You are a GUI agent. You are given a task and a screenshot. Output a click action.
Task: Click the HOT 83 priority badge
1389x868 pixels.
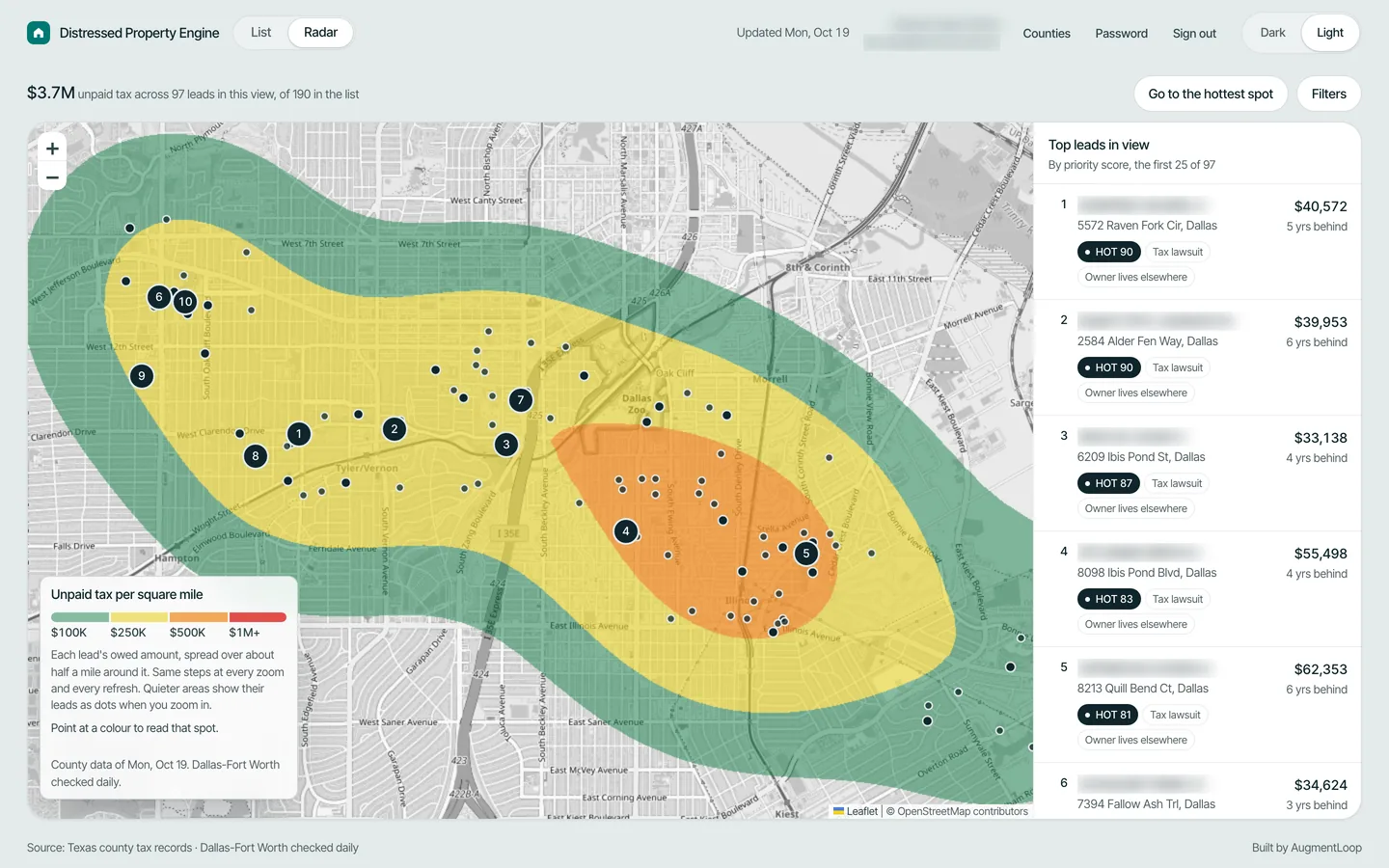click(1108, 599)
